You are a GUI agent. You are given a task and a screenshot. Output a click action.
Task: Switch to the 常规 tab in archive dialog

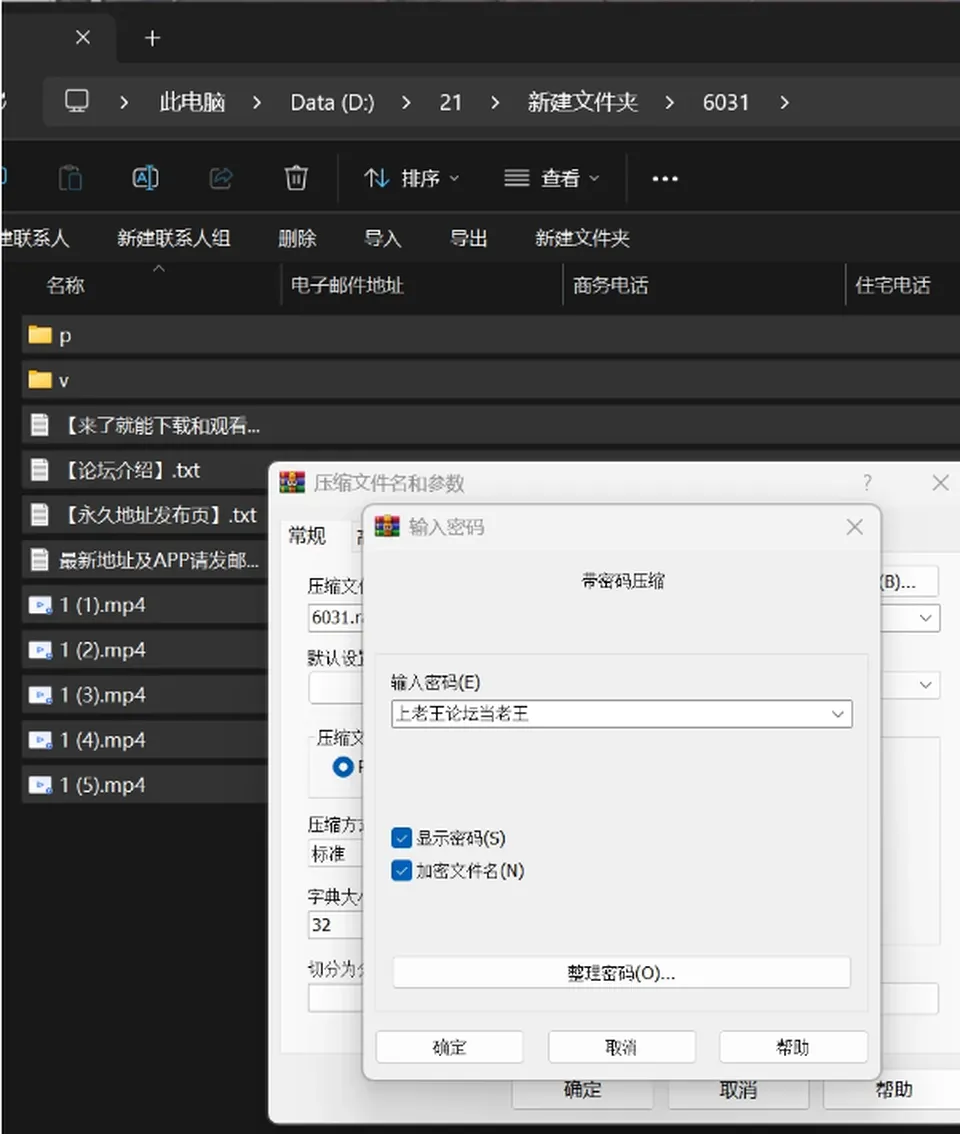(x=307, y=535)
